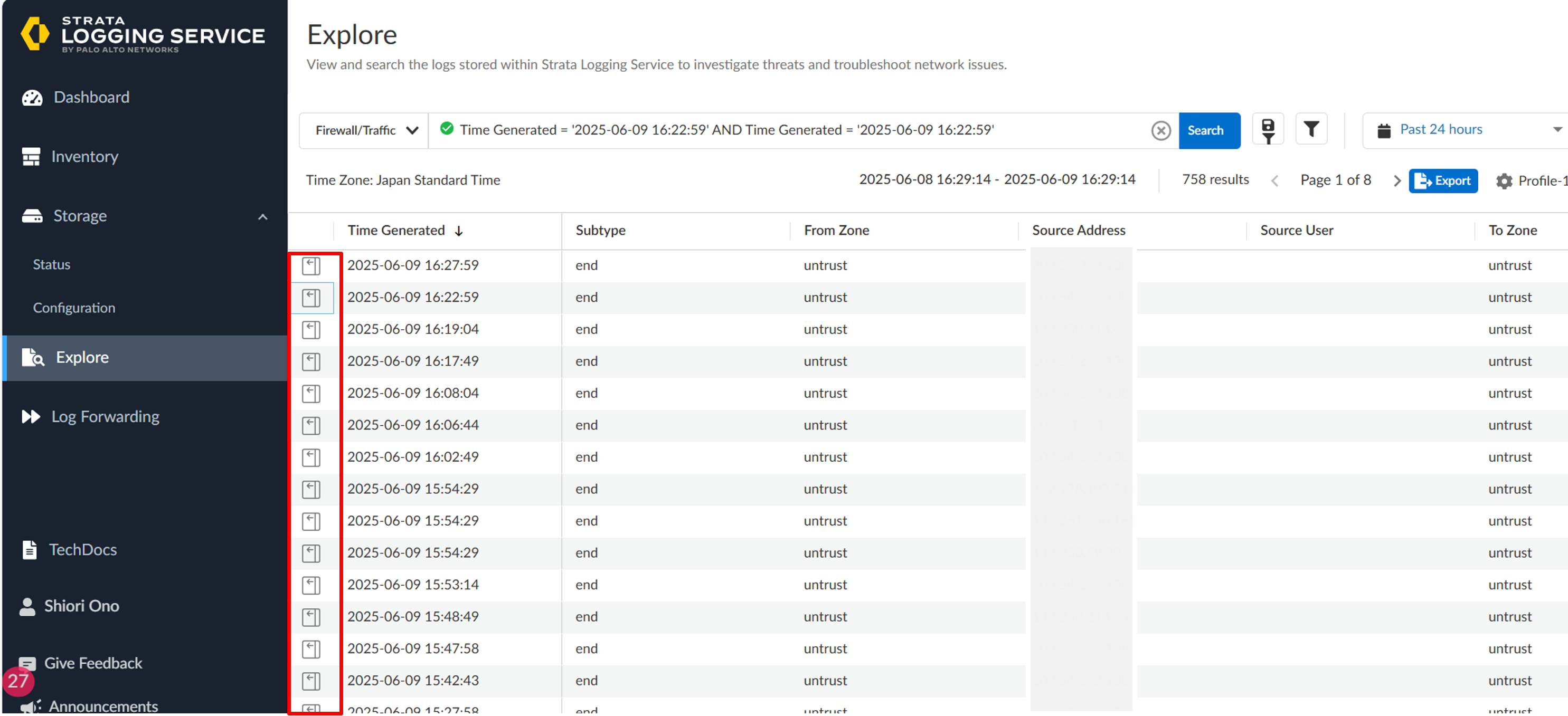Image resolution: width=1568 pixels, height=716 pixels.
Task: Click the Log Forwarding fast-forward icon
Action: tap(31, 417)
